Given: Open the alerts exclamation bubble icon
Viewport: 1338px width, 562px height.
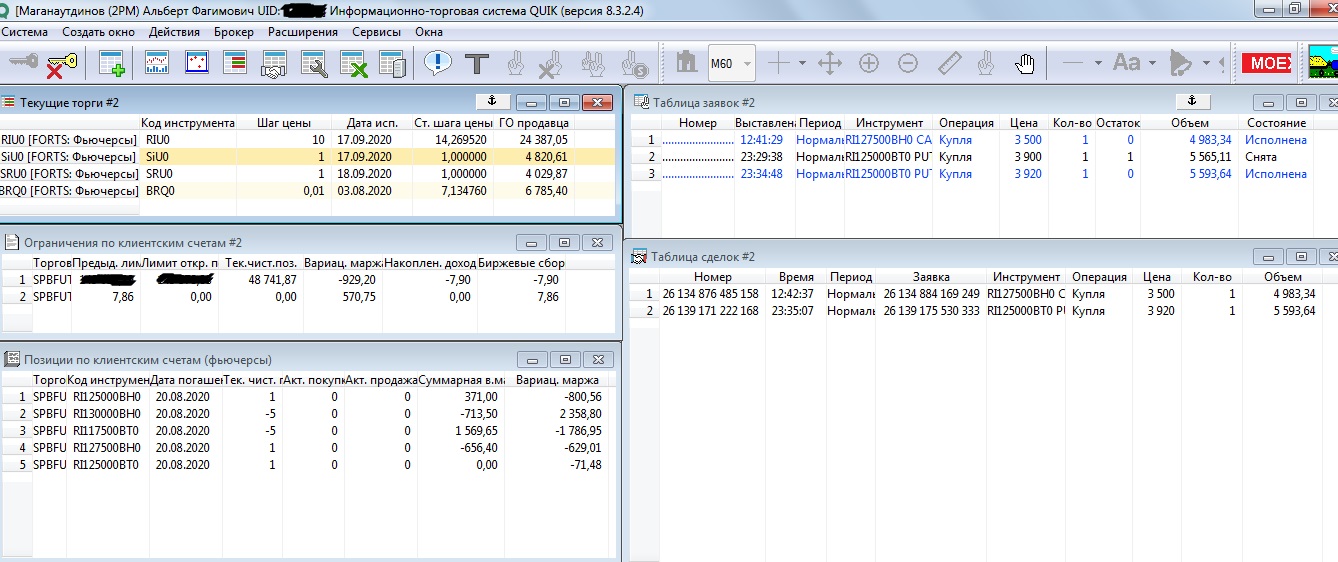Looking at the screenshot, I should click(x=437, y=64).
